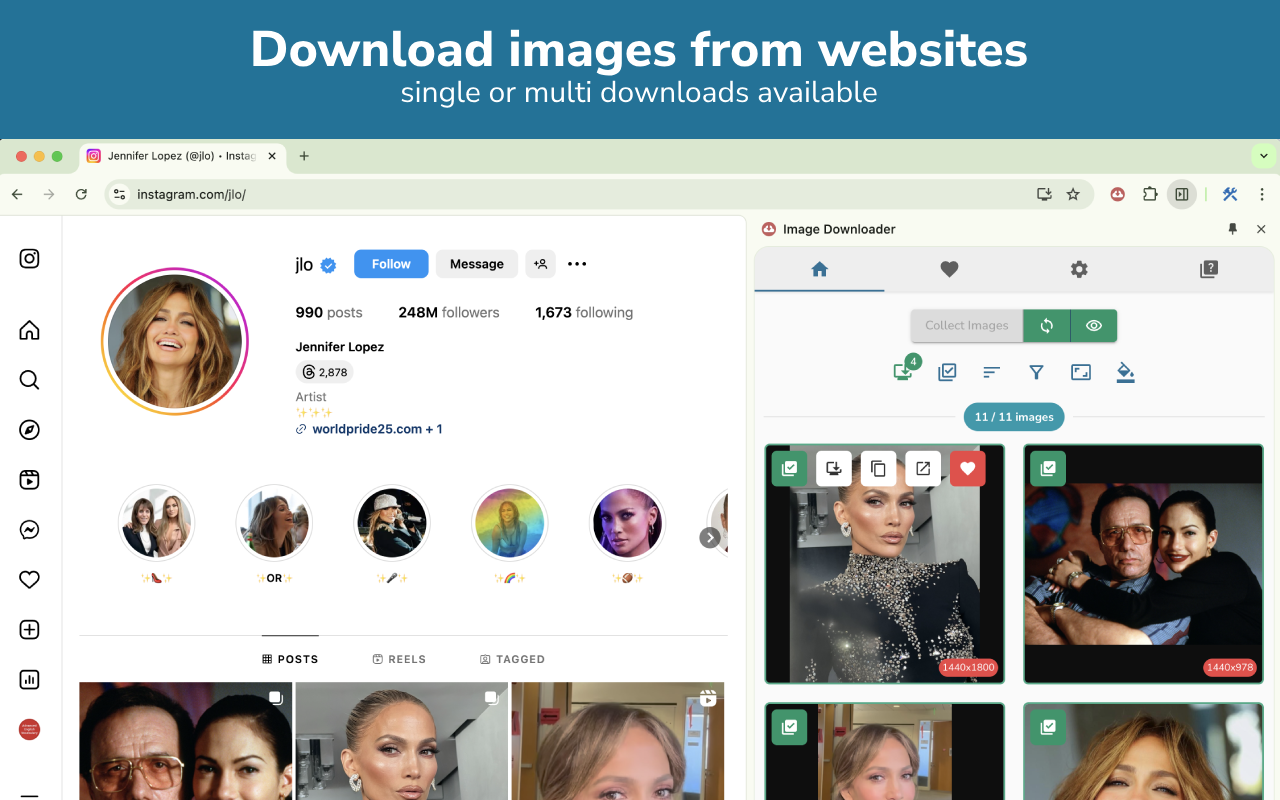Select the Sort images icon
Viewport: 1280px width, 800px height.
[990, 371]
